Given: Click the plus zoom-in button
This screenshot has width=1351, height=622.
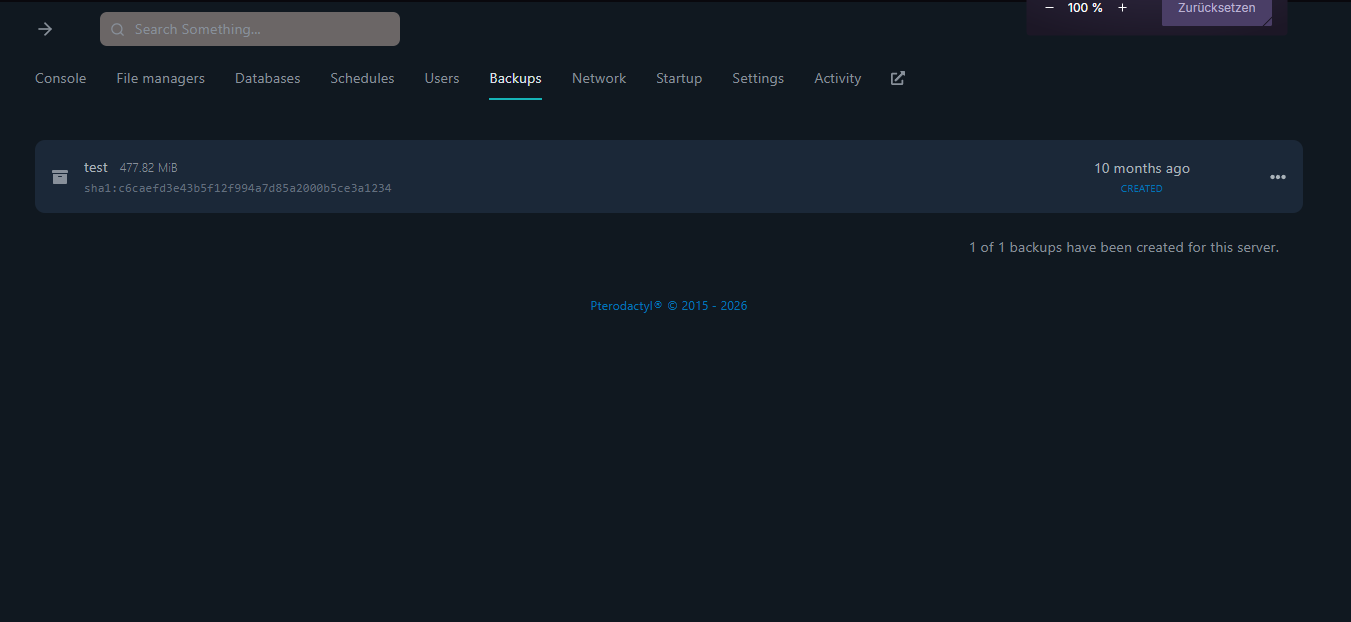Looking at the screenshot, I should [1122, 8].
